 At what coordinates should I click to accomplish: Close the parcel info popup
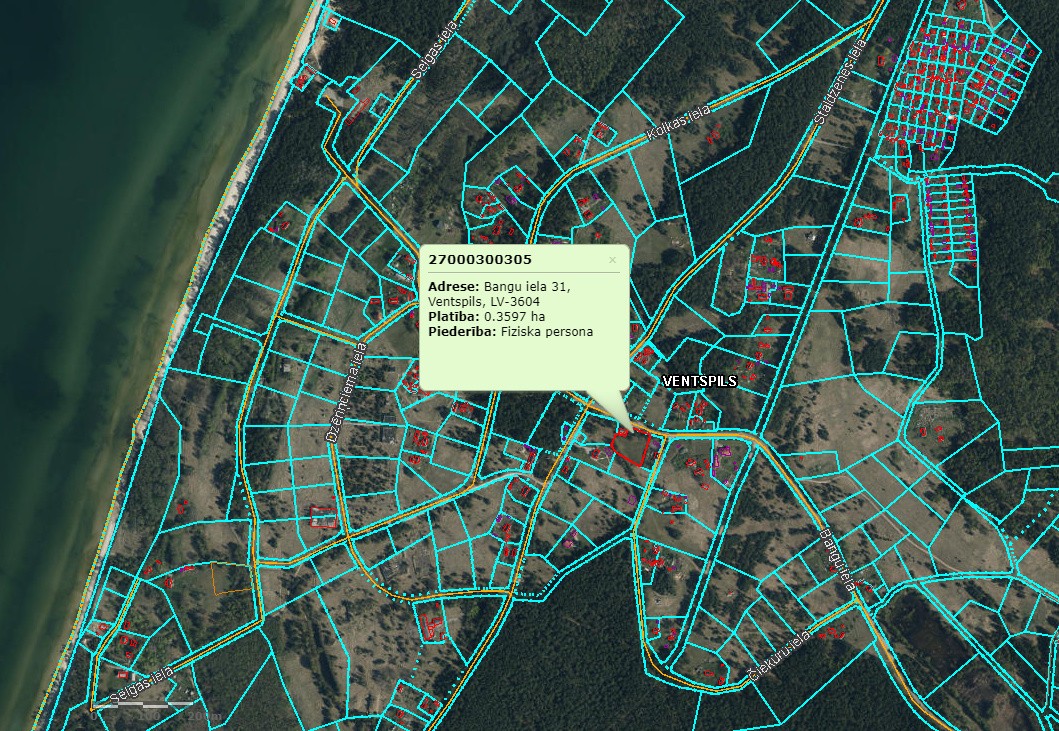tap(613, 260)
